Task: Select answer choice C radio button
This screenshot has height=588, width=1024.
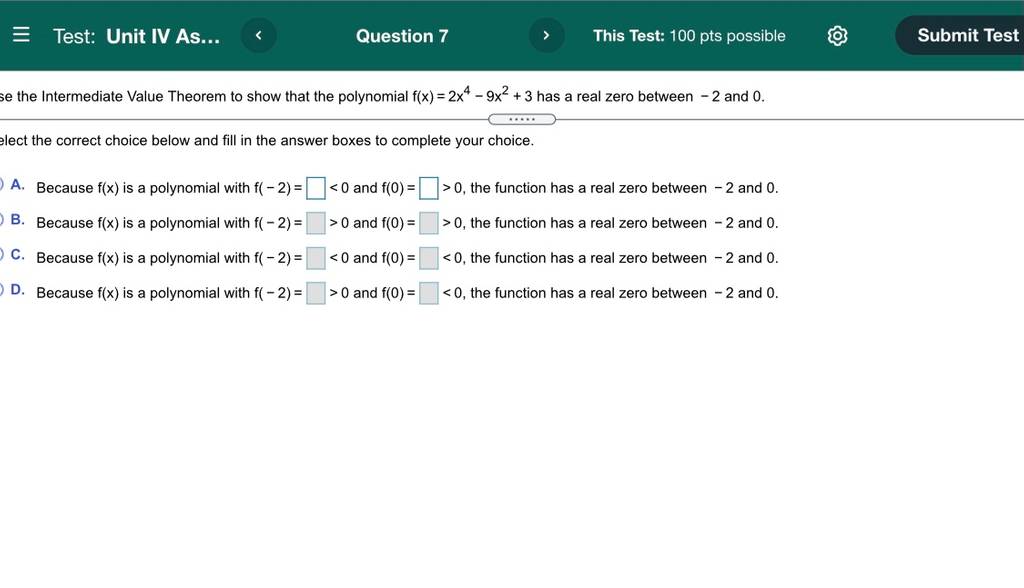Action: pos(1,254)
